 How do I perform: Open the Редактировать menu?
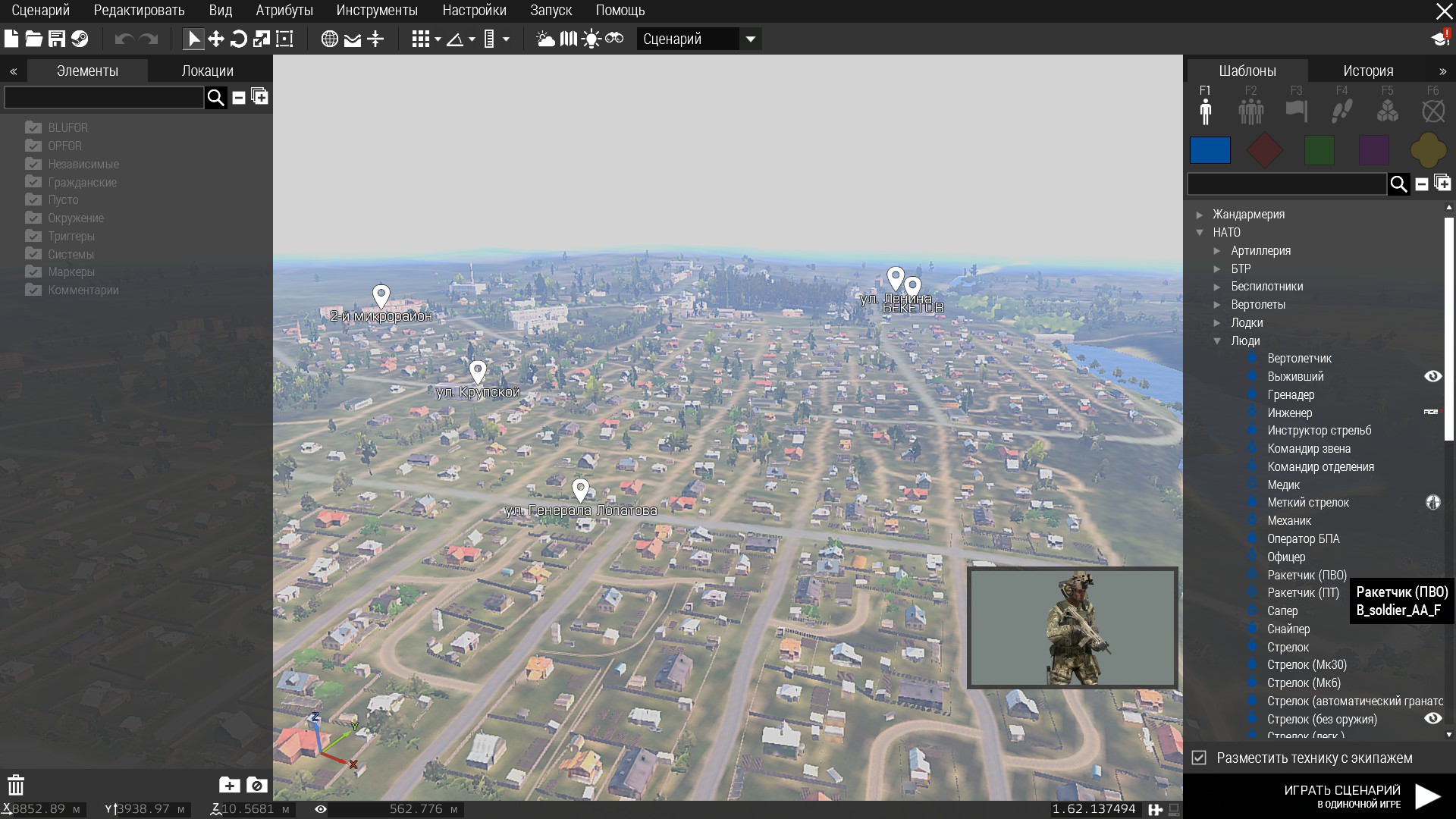(139, 11)
